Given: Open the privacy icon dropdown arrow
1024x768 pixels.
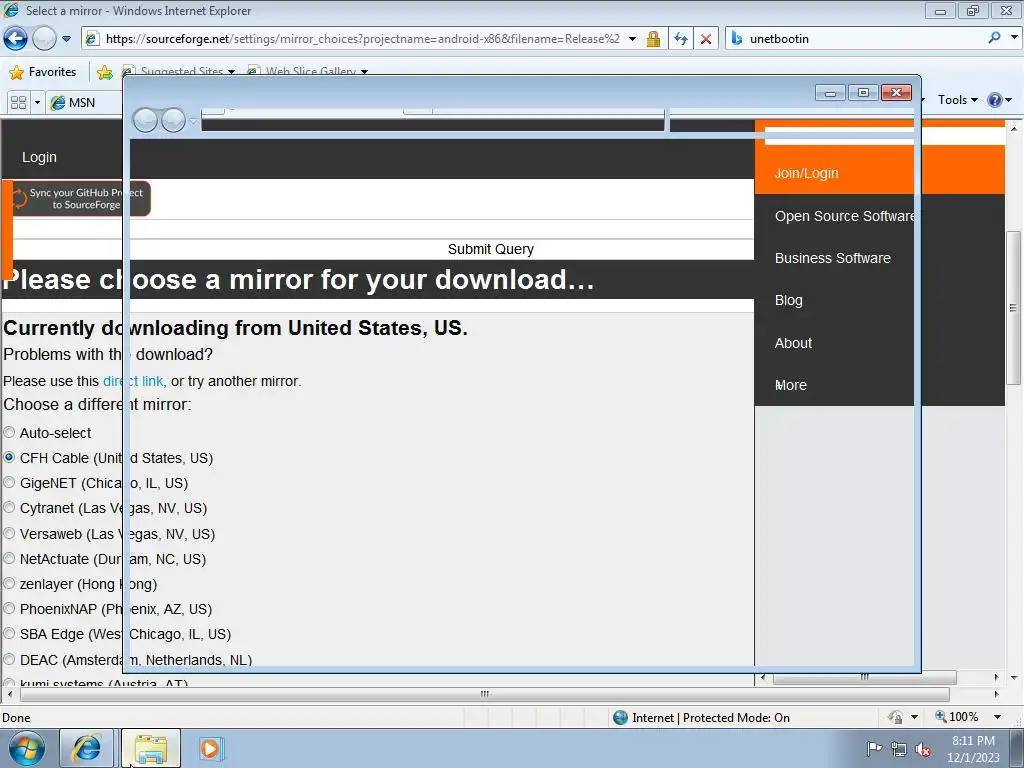Looking at the screenshot, I should [914, 717].
